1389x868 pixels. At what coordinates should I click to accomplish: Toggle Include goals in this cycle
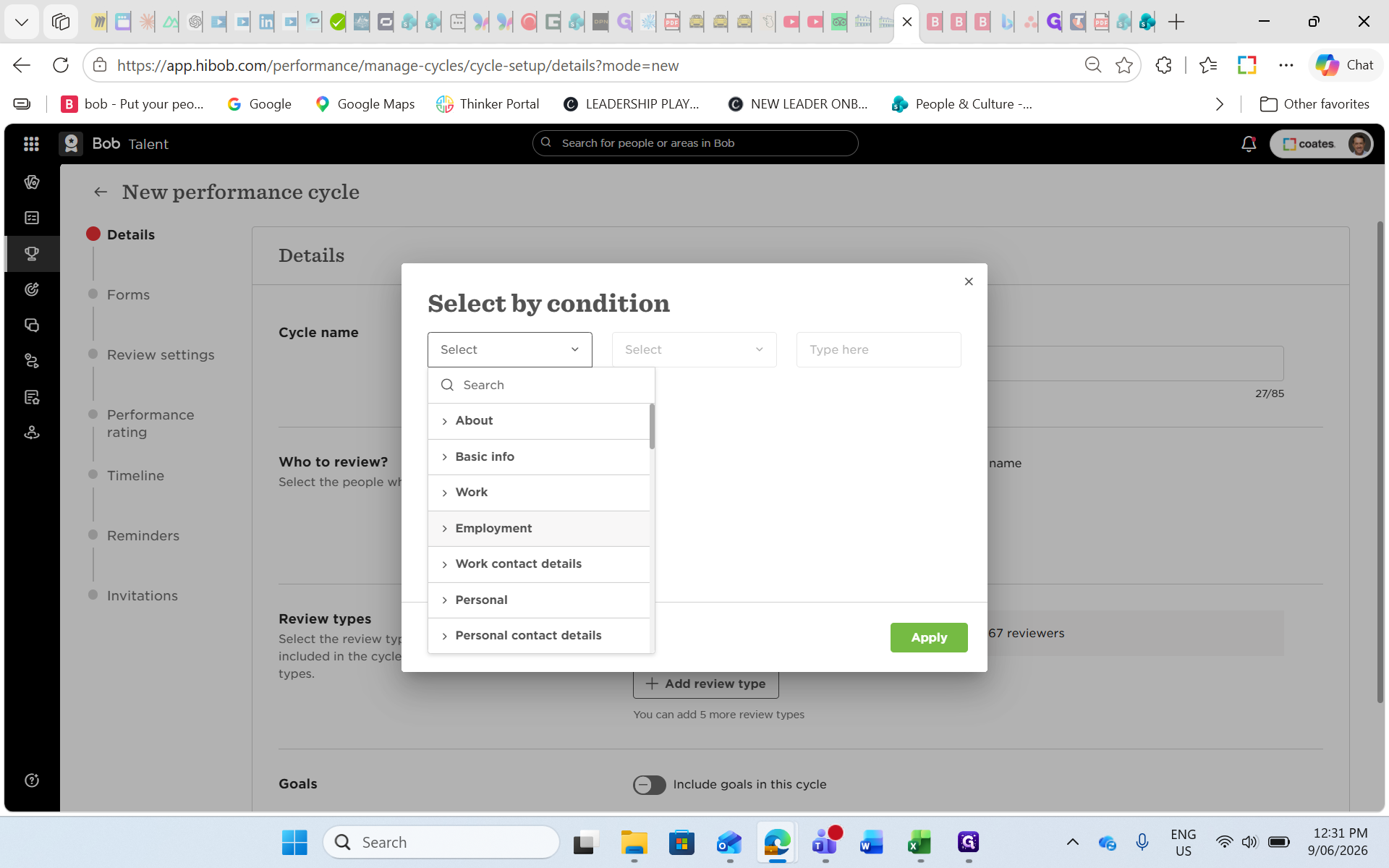tap(649, 785)
